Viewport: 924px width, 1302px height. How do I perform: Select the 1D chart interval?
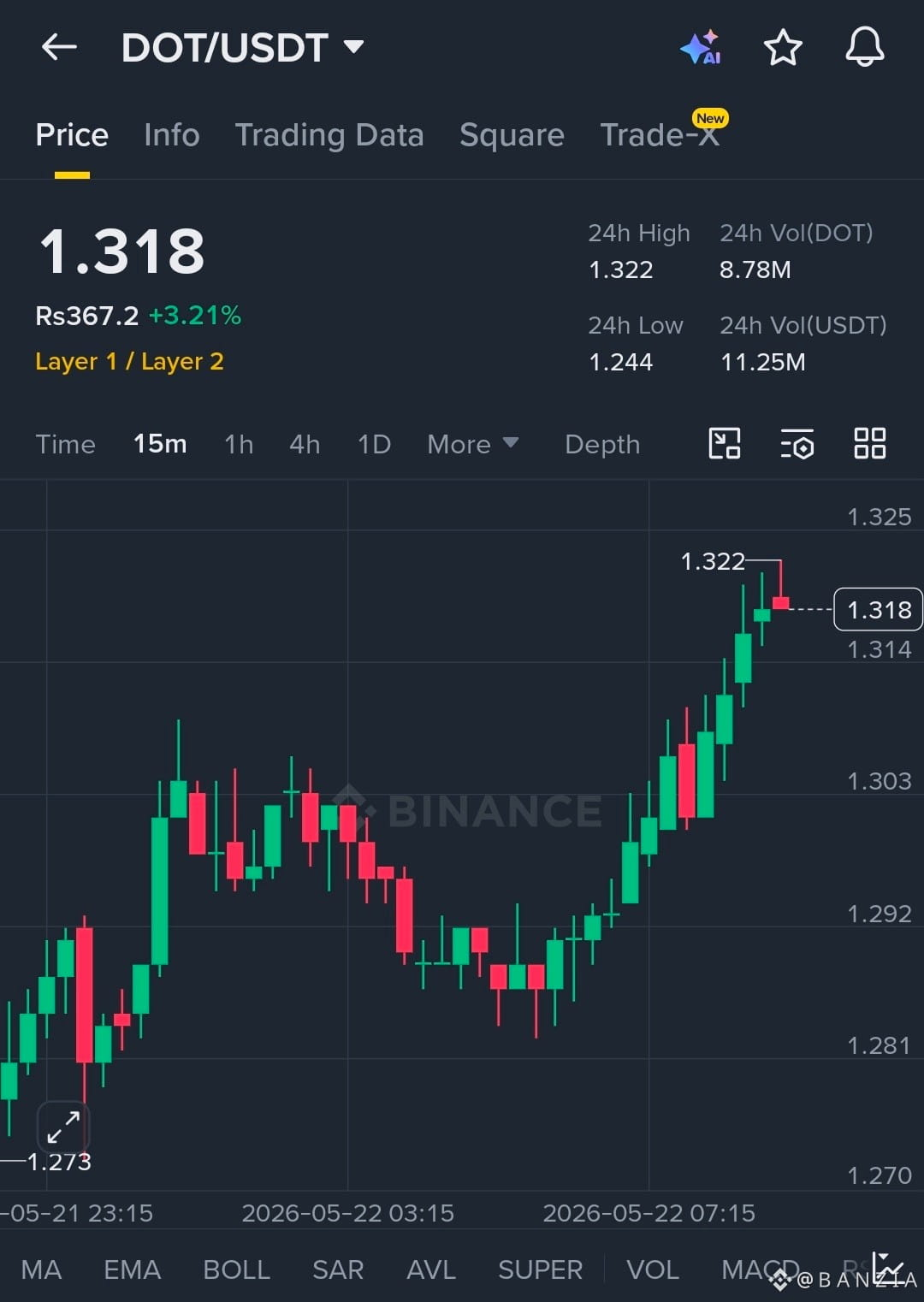tap(374, 444)
